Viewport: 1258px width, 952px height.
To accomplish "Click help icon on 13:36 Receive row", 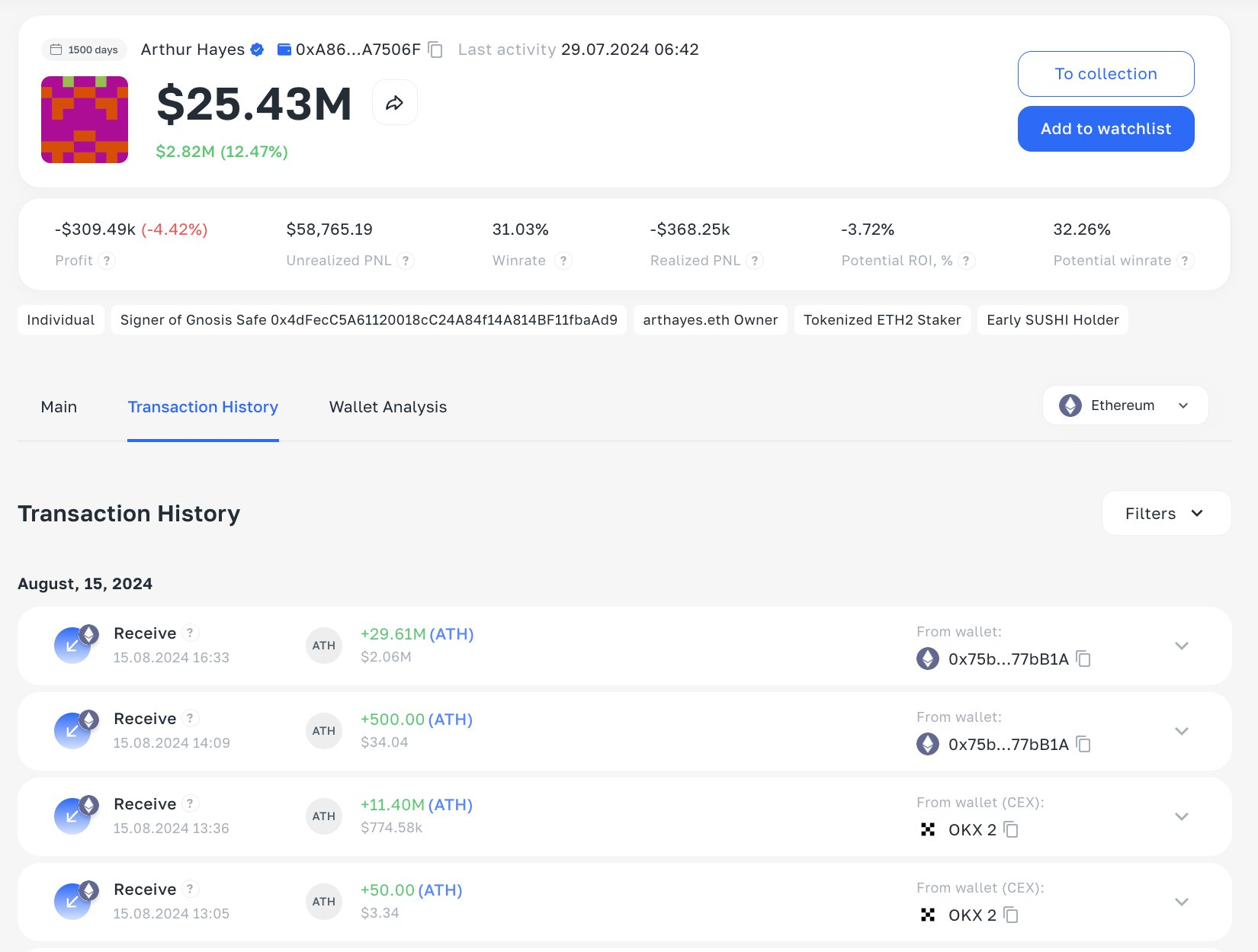I will (191, 803).
